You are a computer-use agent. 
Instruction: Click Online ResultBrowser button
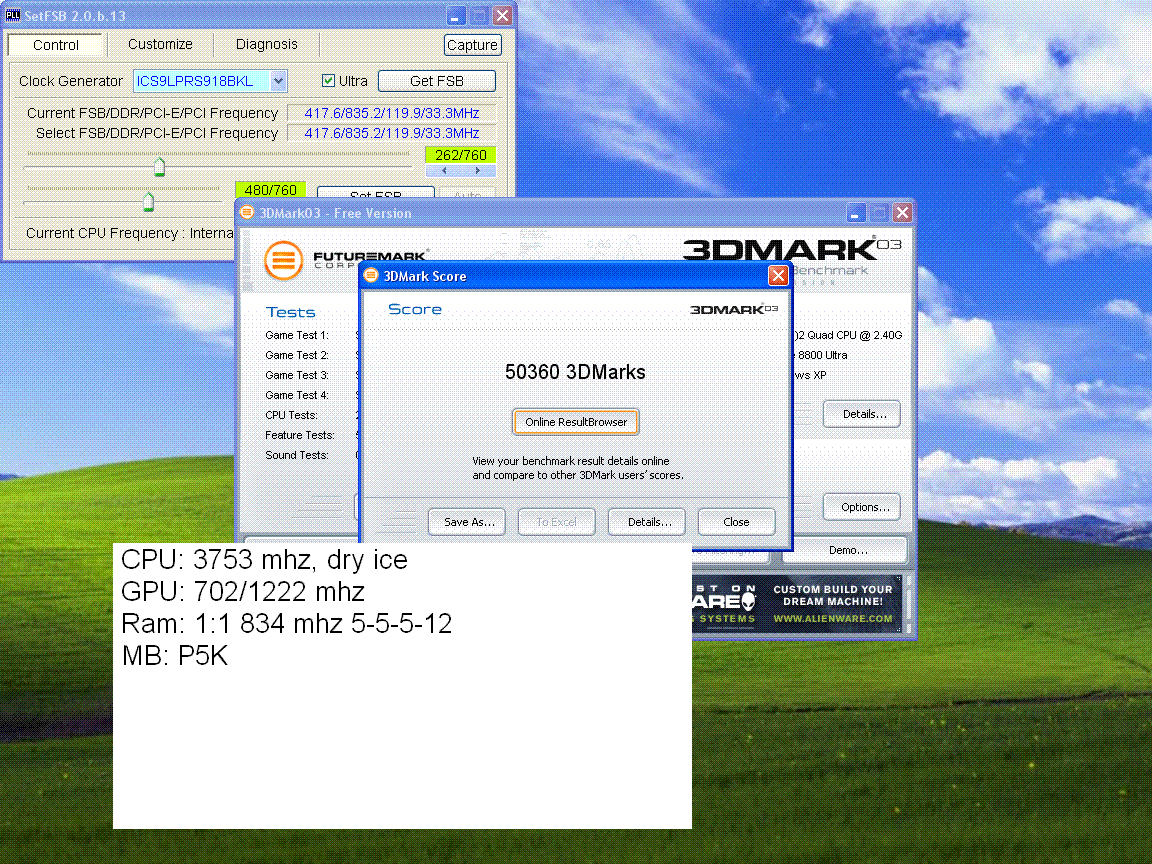[x=576, y=422]
